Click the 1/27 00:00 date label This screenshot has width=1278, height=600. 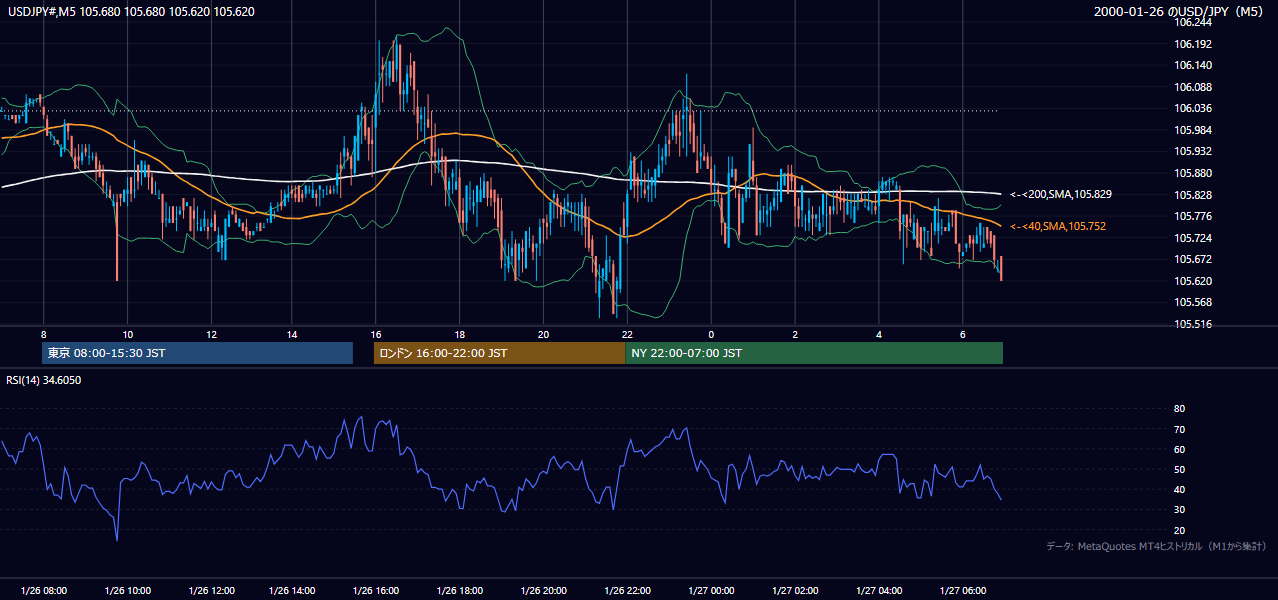pyautogui.click(x=711, y=591)
